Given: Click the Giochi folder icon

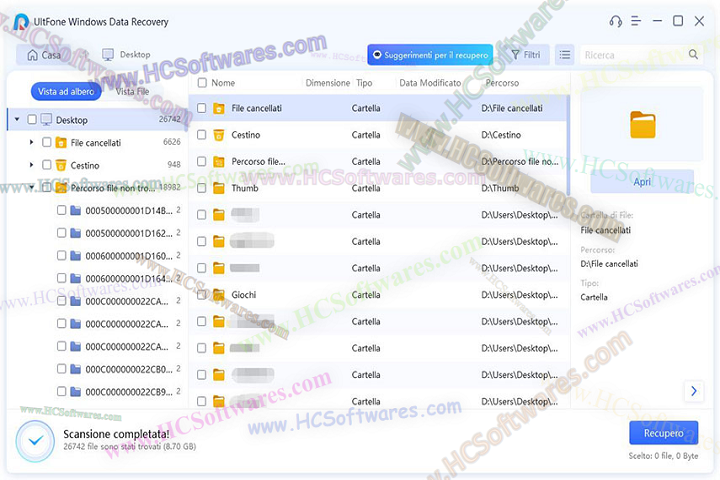Looking at the screenshot, I should point(219,295).
